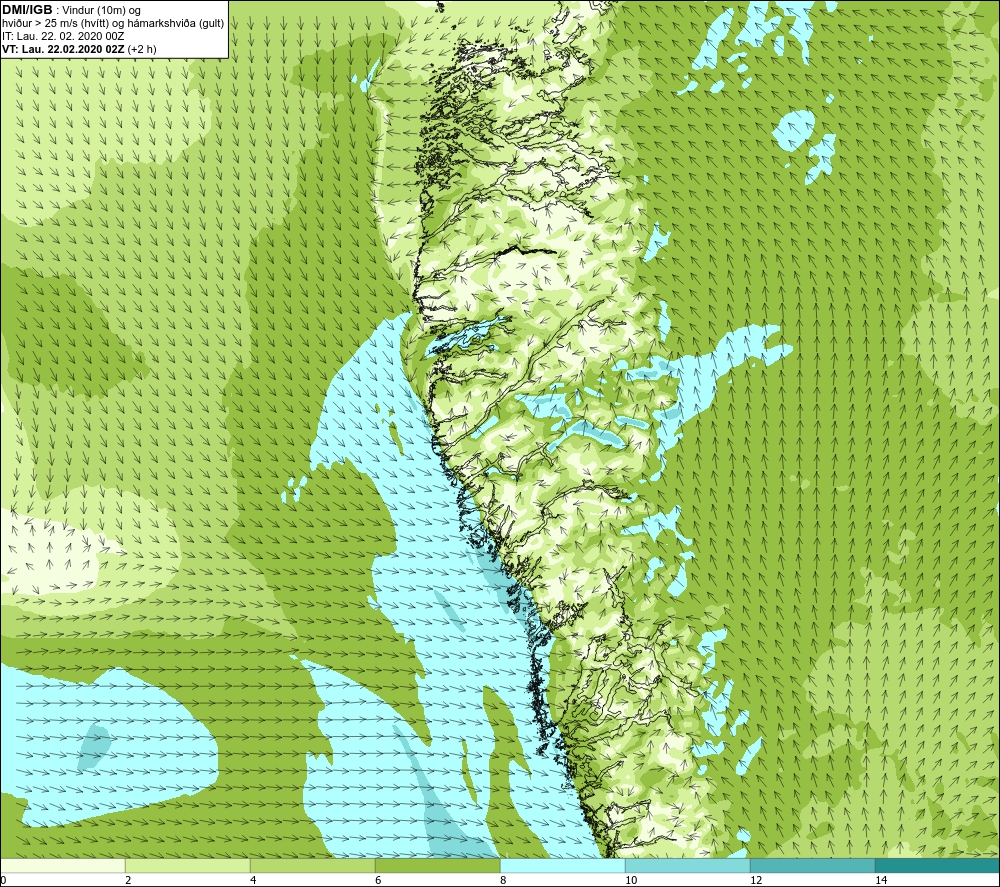The height and width of the screenshot is (887, 1000).
Task: Click the 10–12 m/s cyan swatch
Action: click(x=688, y=866)
